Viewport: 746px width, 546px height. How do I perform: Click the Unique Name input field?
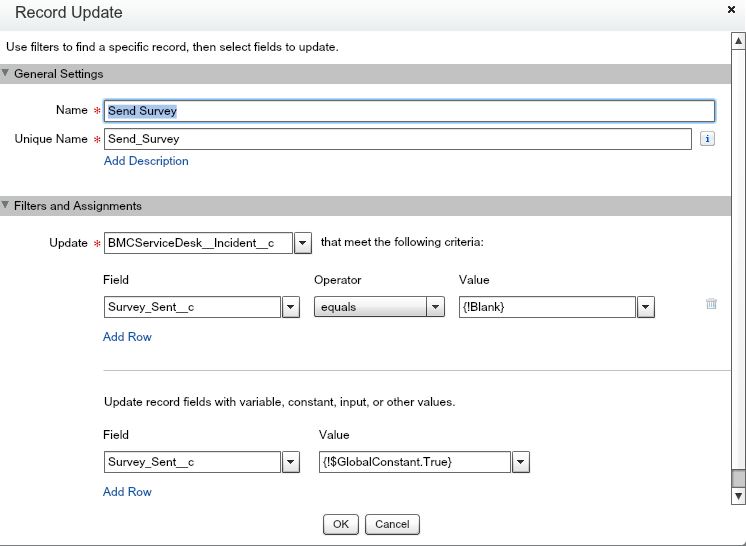pyautogui.click(x=397, y=139)
